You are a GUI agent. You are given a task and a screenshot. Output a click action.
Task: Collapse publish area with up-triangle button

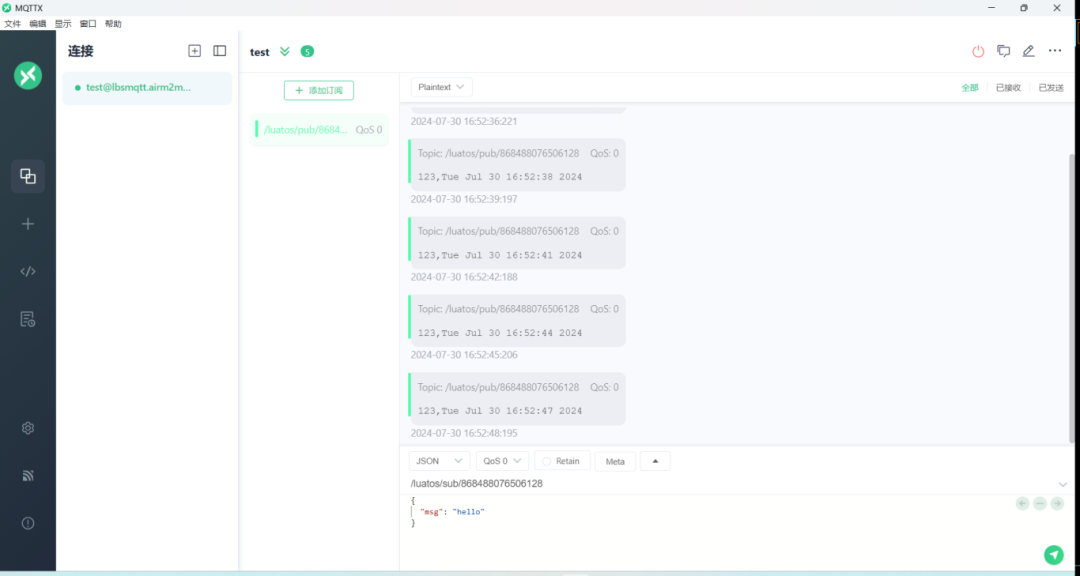click(x=655, y=461)
